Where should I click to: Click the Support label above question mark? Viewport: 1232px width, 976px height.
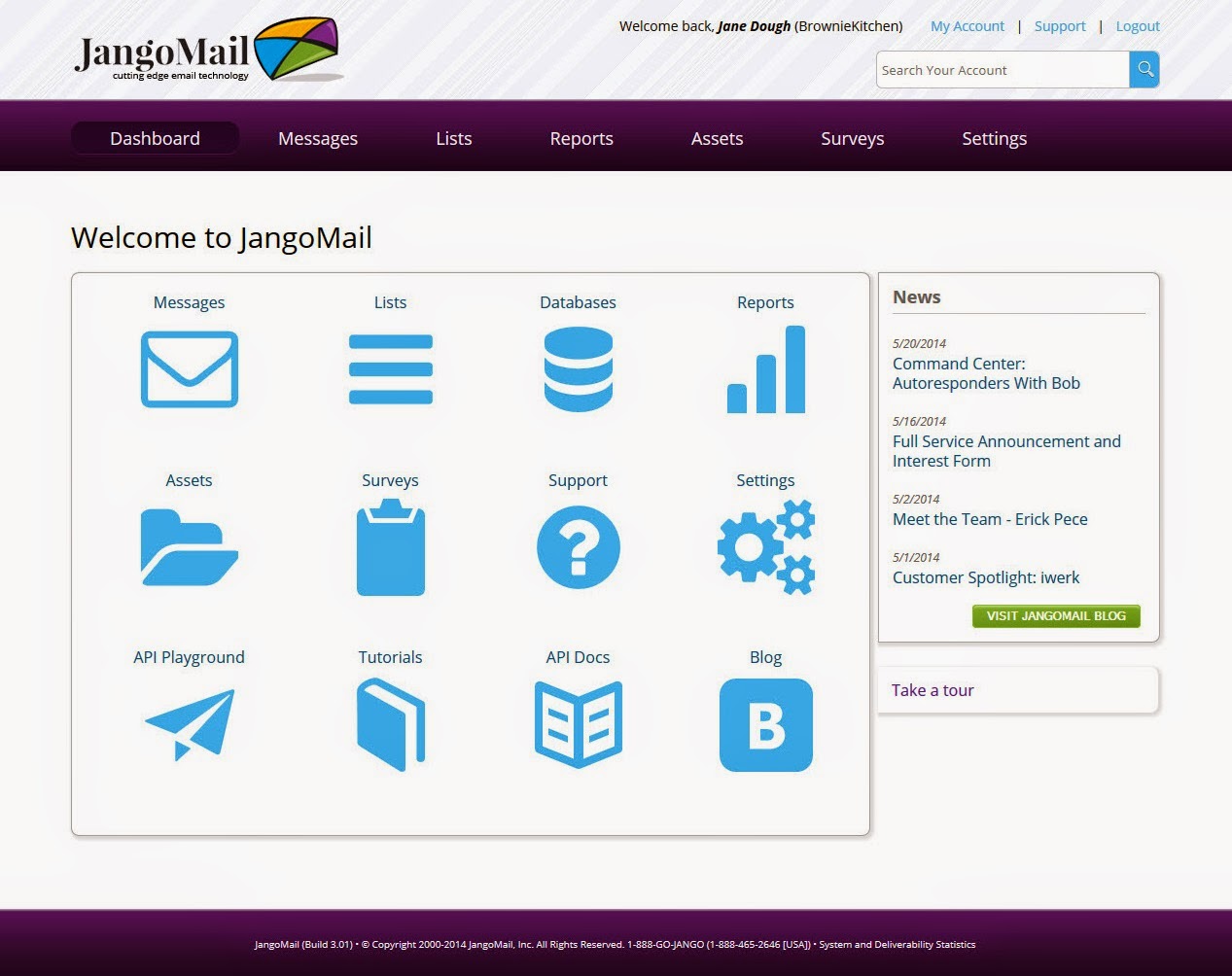(579, 480)
